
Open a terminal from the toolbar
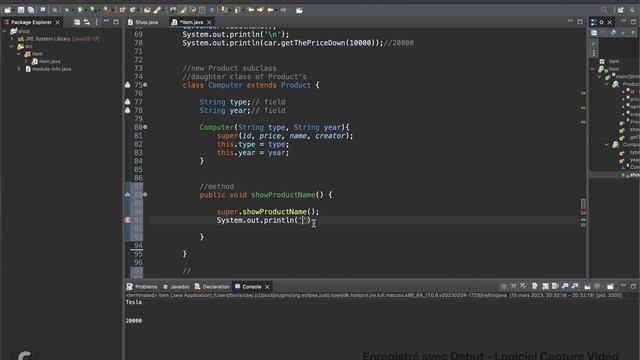(42, 9)
